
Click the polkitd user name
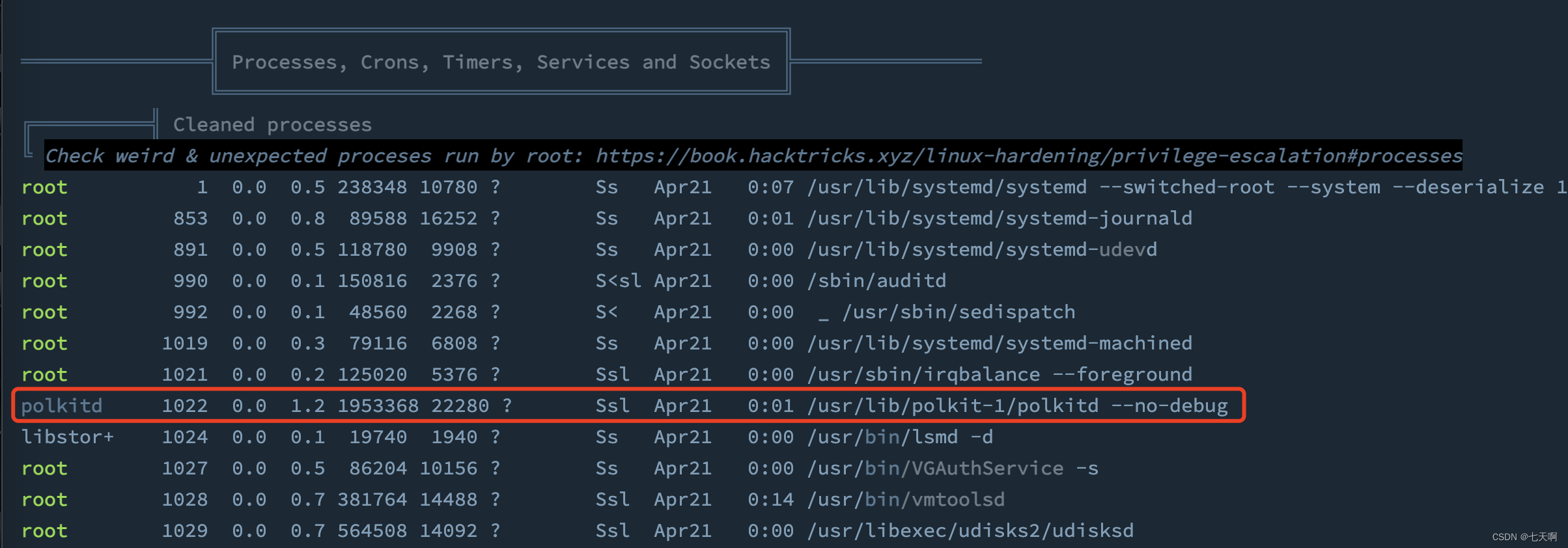(x=62, y=406)
